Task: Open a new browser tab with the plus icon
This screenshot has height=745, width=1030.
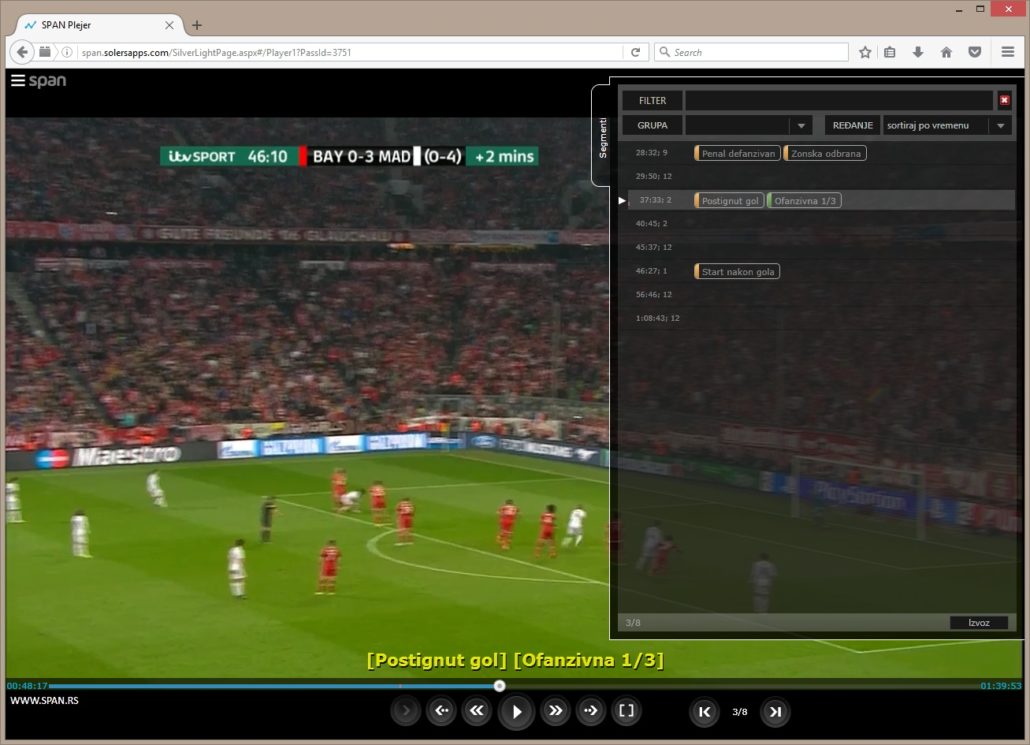Action: [196, 25]
